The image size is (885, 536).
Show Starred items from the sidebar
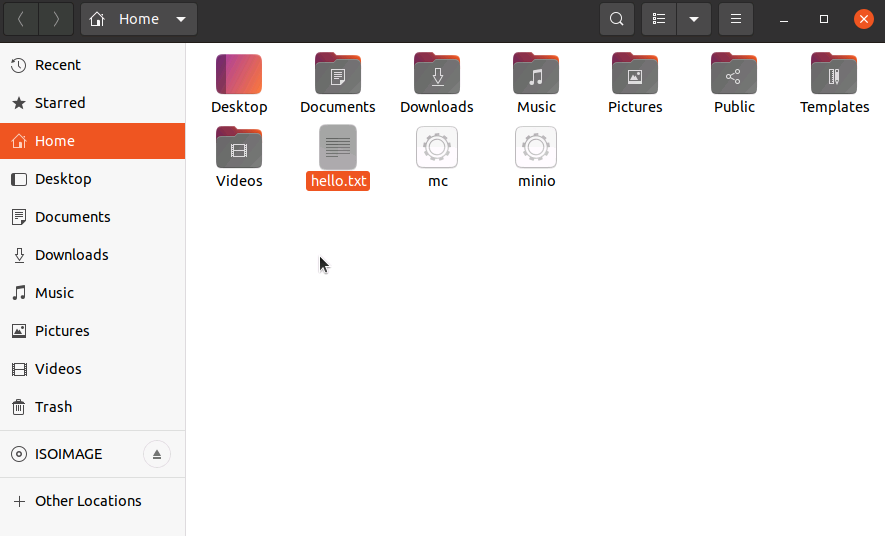point(60,103)
